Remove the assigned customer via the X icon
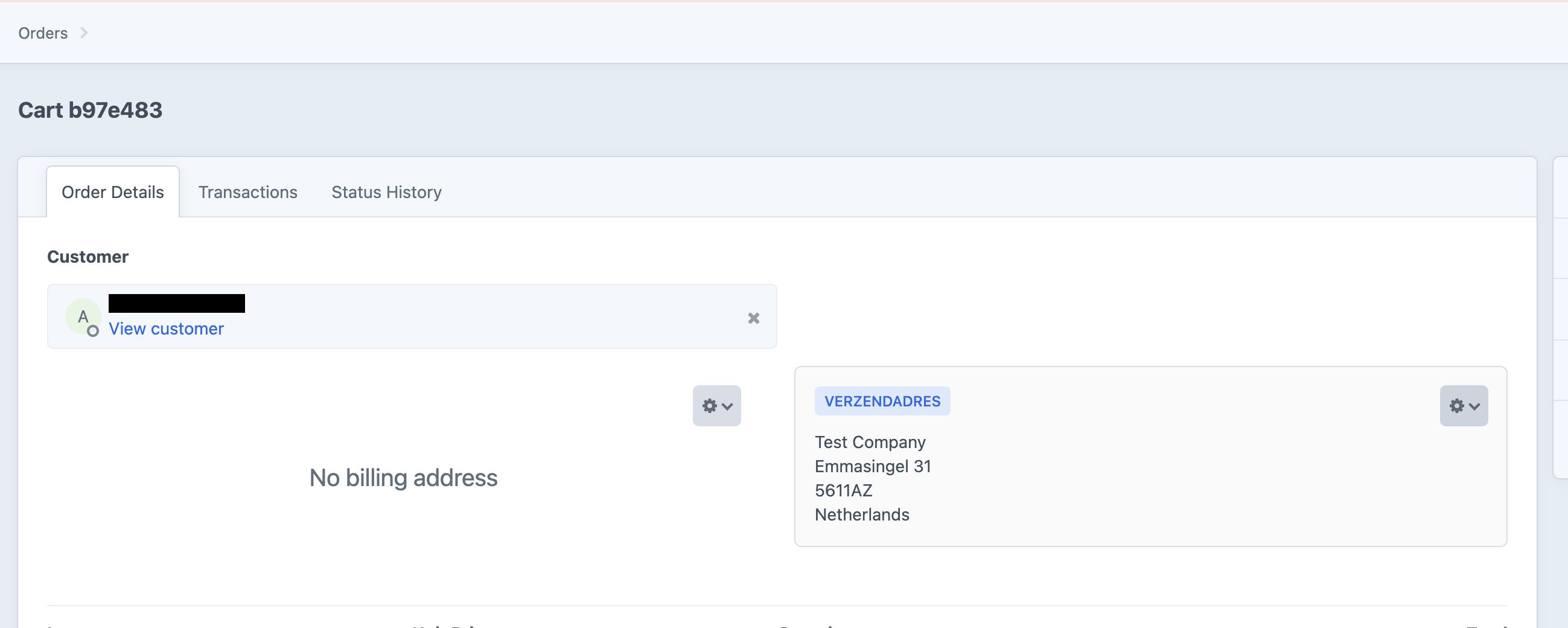The height and width of the screenshot is (628, 1568). pos(754,318)
